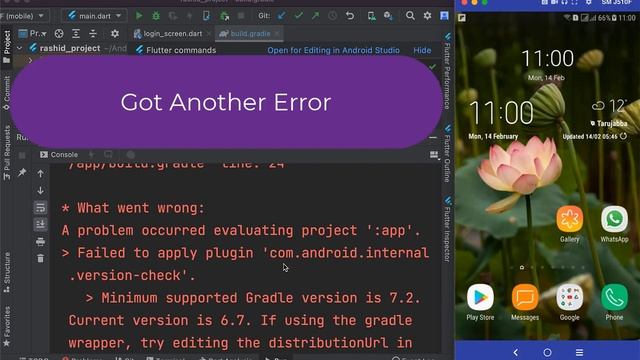The image size is (640, 360).
Task: Open Project view selector dropdown
Action: [x=33, y=33]
